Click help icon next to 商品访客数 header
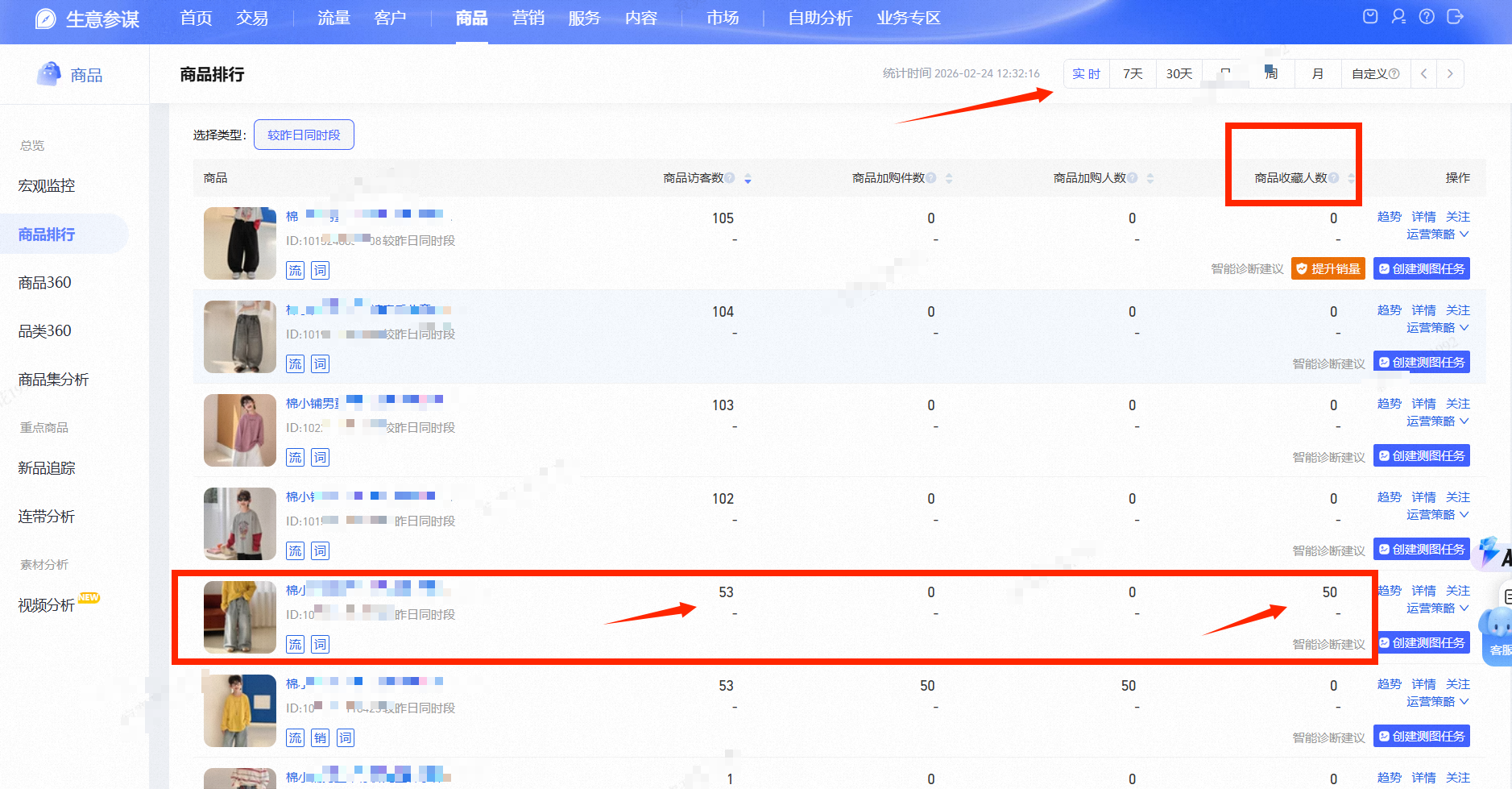 coord(730,178)
